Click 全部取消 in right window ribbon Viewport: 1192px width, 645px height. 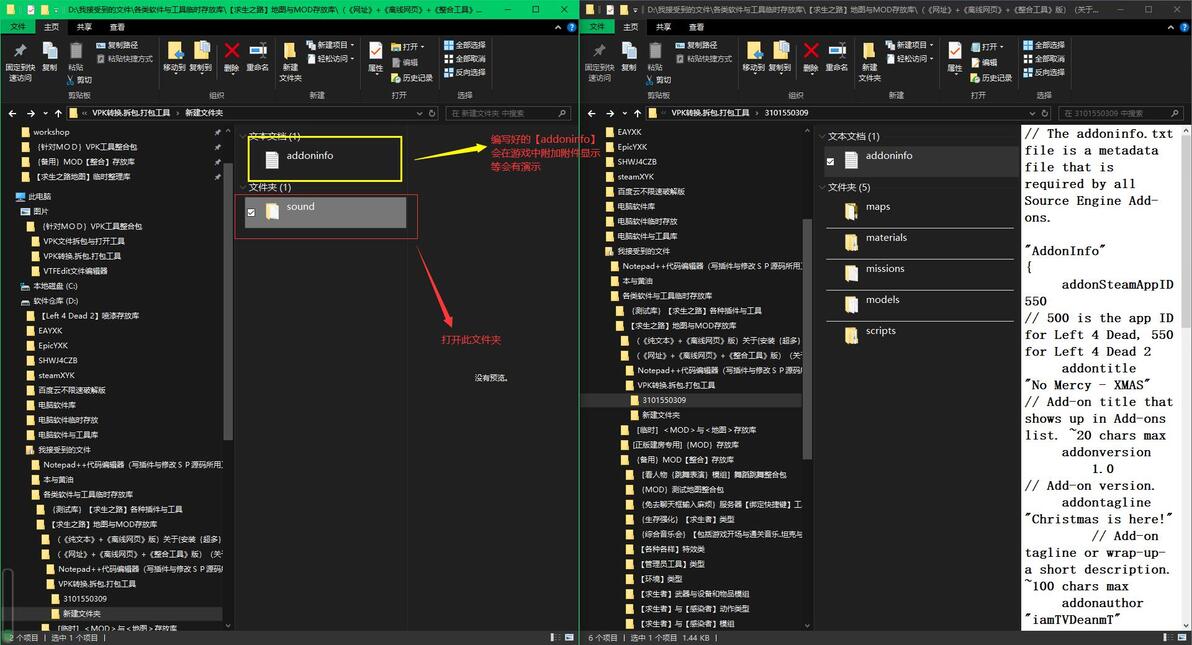(x=1044, y=59)
